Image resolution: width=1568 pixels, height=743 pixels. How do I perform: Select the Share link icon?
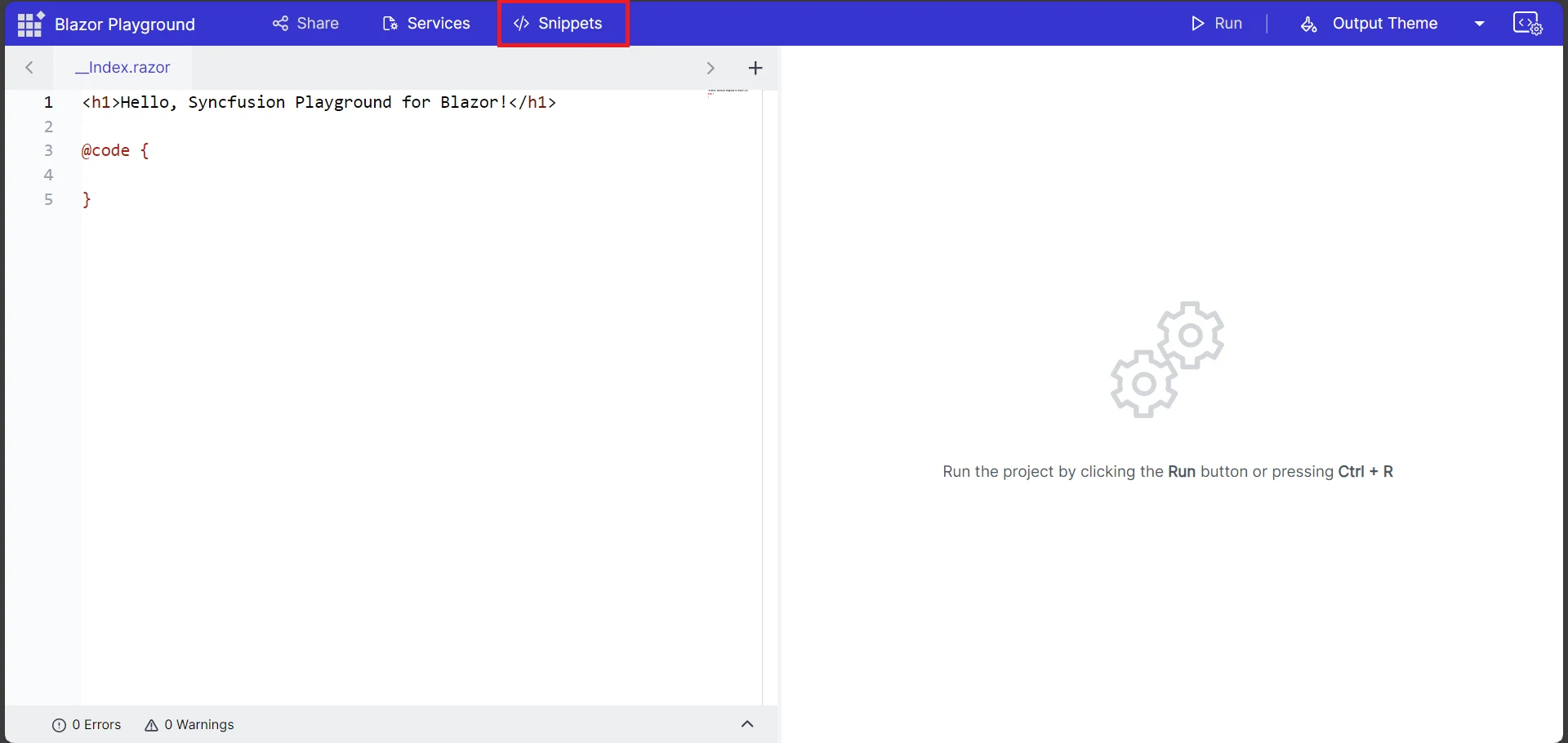pos(280,24)
